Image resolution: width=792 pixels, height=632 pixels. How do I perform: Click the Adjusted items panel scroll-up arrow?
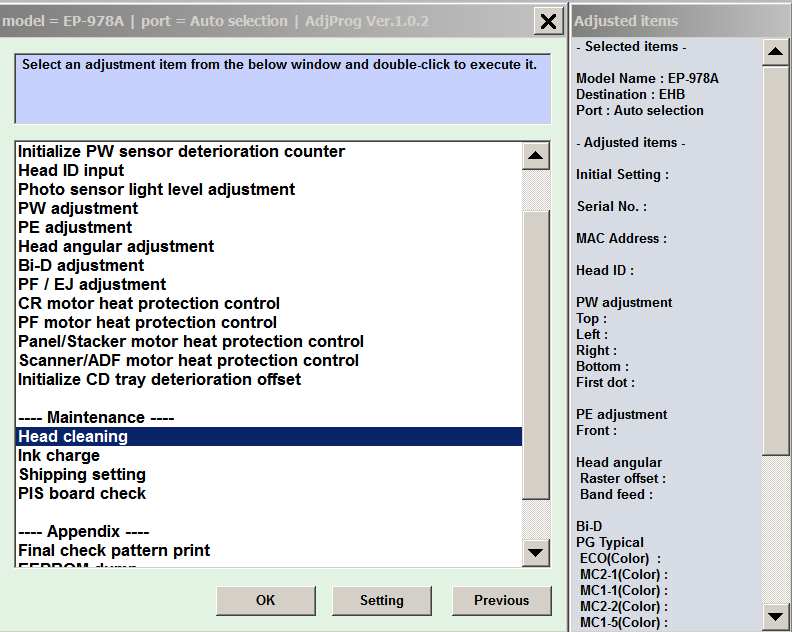click(775, 52)
